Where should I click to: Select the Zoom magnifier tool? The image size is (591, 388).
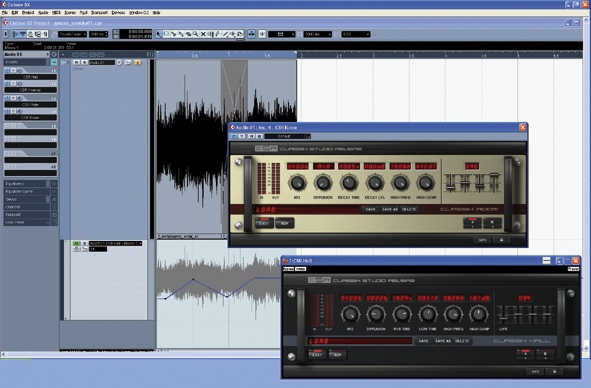pos(196,34)
